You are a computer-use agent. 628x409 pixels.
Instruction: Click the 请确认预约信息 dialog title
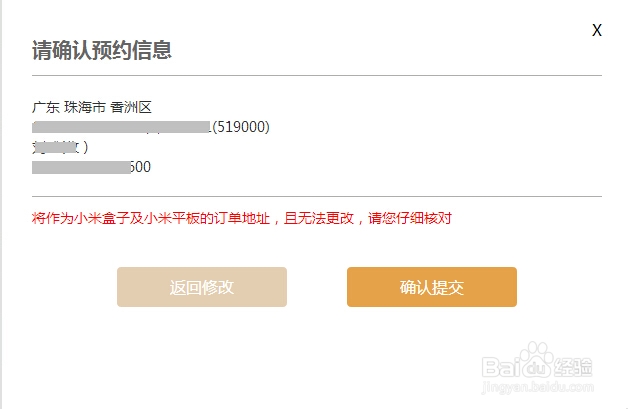(x=102, y=50)
